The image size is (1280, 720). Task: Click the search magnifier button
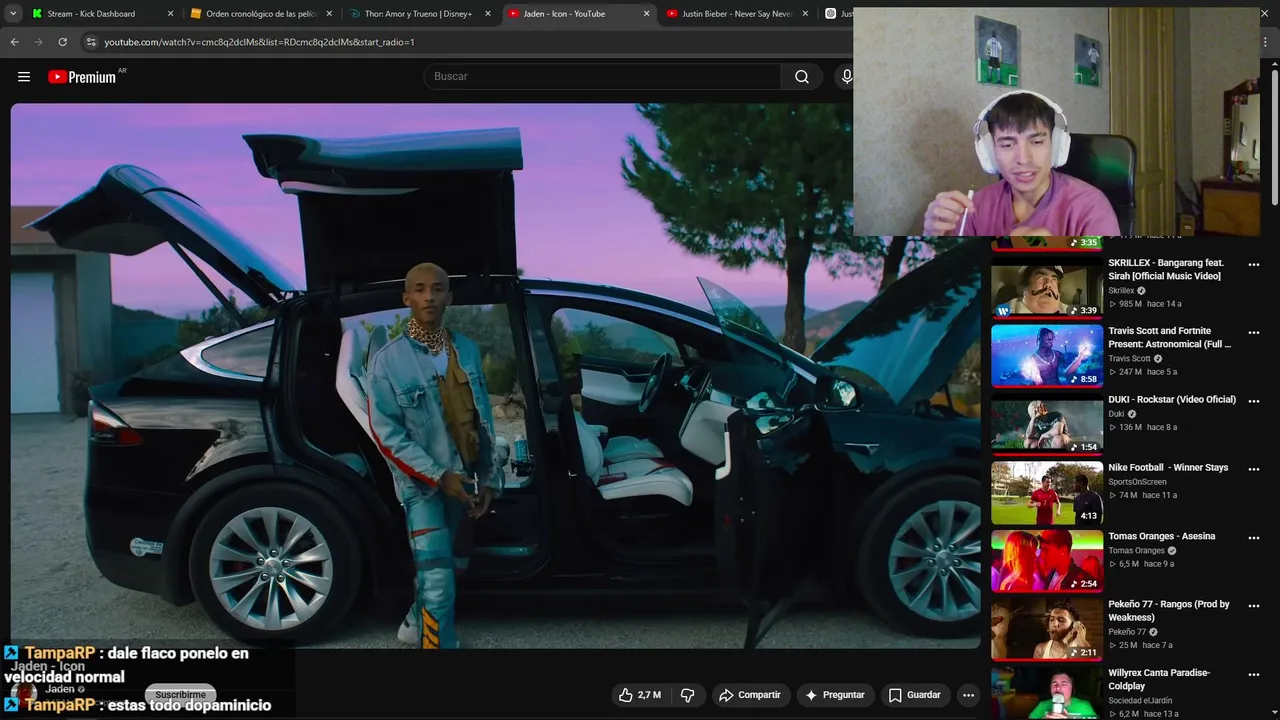coord(802,77)
